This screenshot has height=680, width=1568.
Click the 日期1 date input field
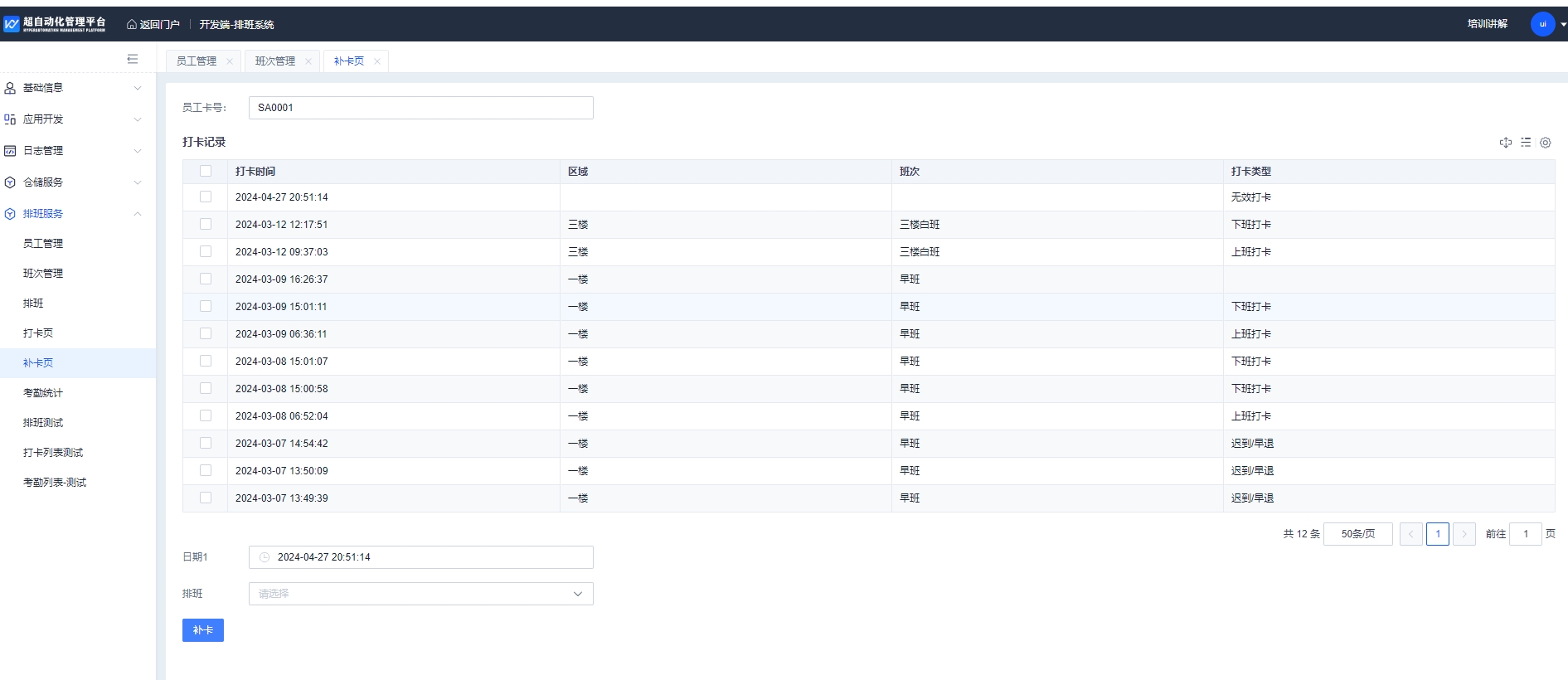coord(421,557)
